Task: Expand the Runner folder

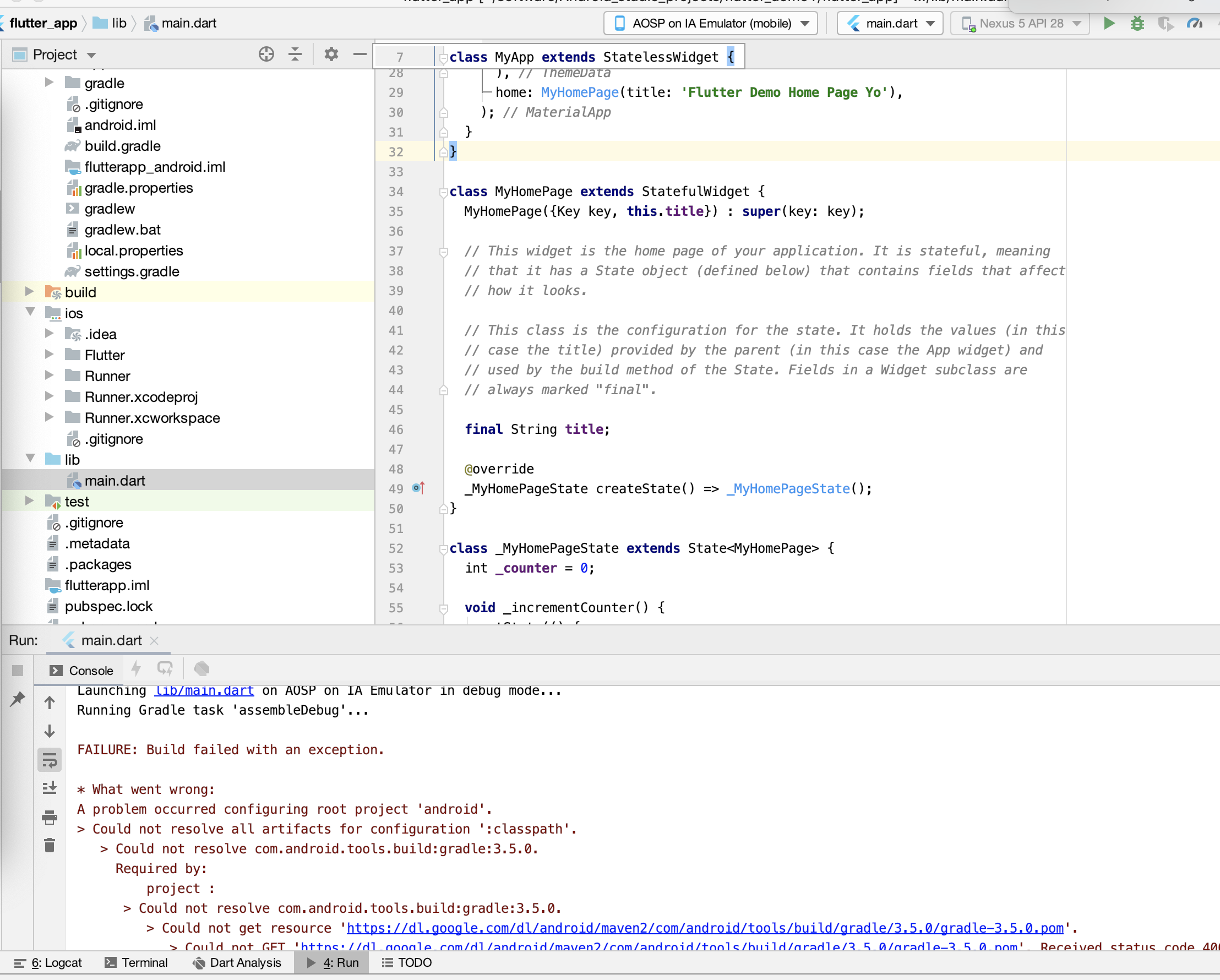Action: (49, 375)
